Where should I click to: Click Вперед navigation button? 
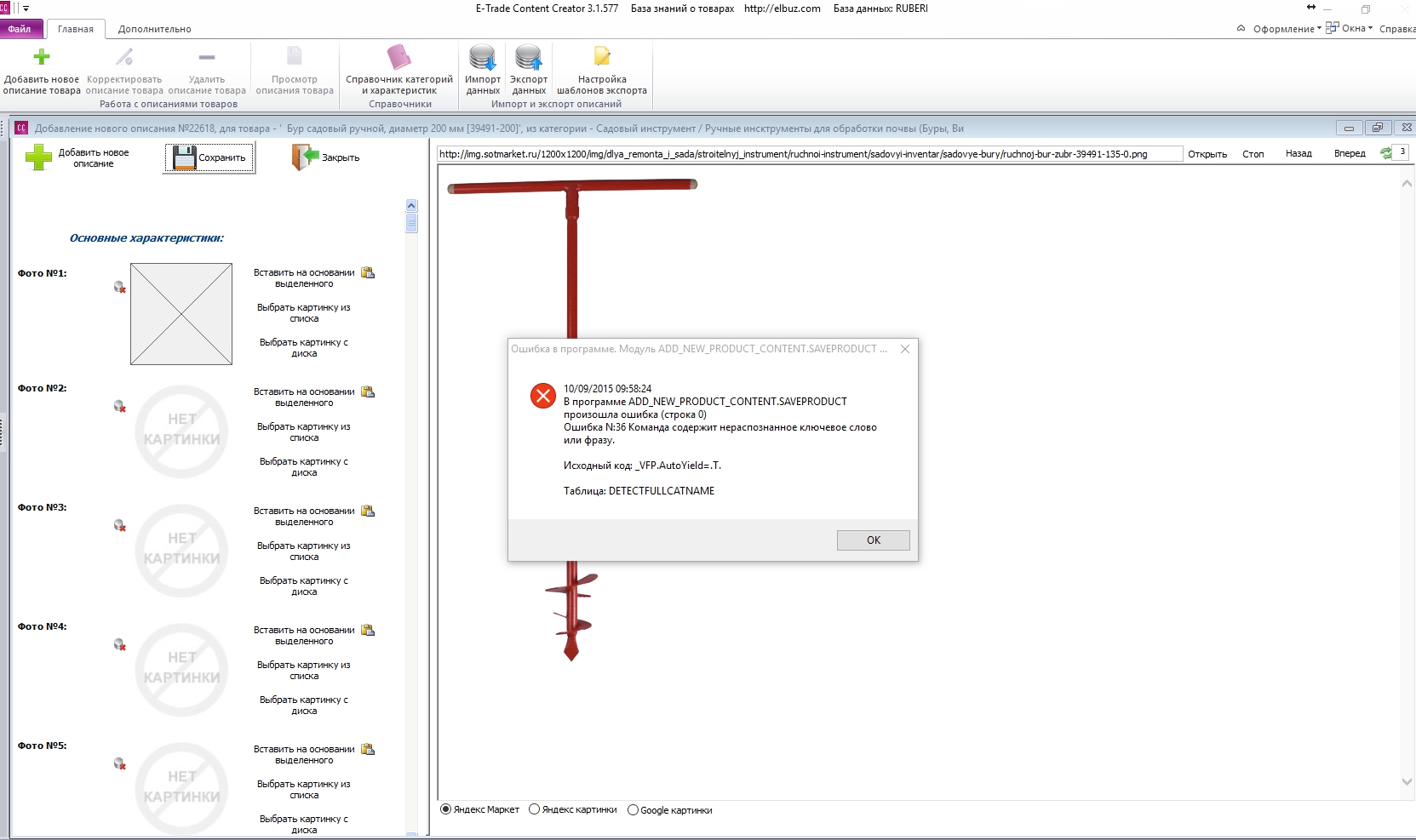tap(1350, 153)
